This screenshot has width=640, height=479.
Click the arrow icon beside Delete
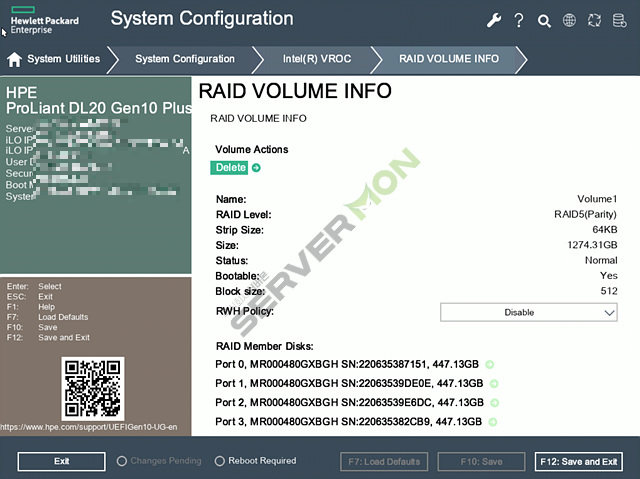256,168
